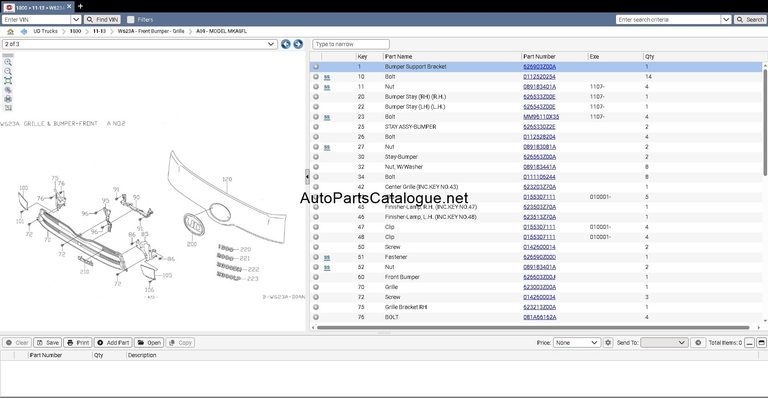Open the Price dropdown set to None
The image size is (768, 398).
click(x=576, y=343)
